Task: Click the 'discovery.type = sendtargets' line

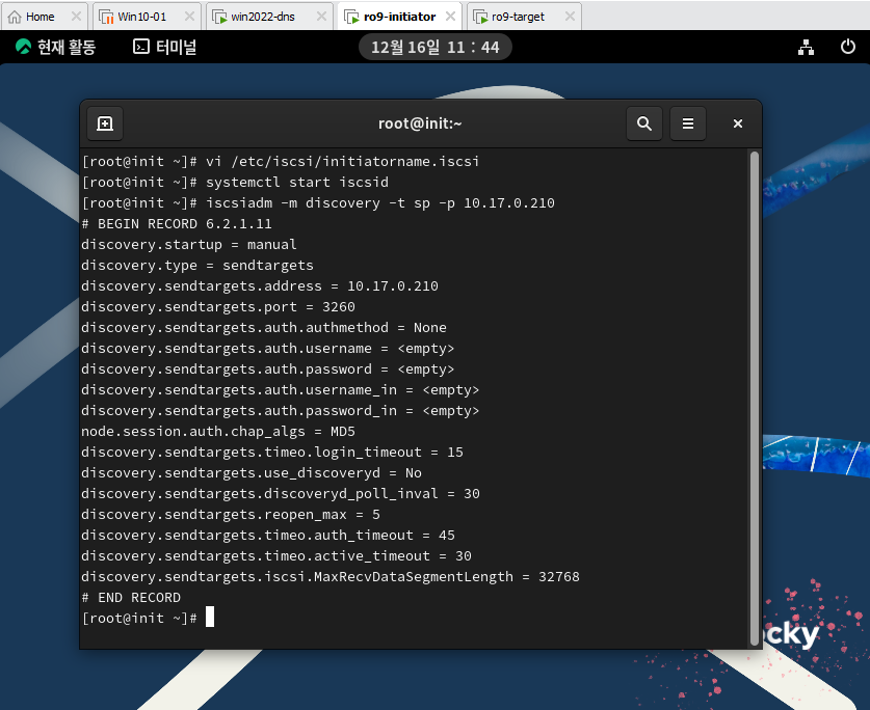Action: 197,266
